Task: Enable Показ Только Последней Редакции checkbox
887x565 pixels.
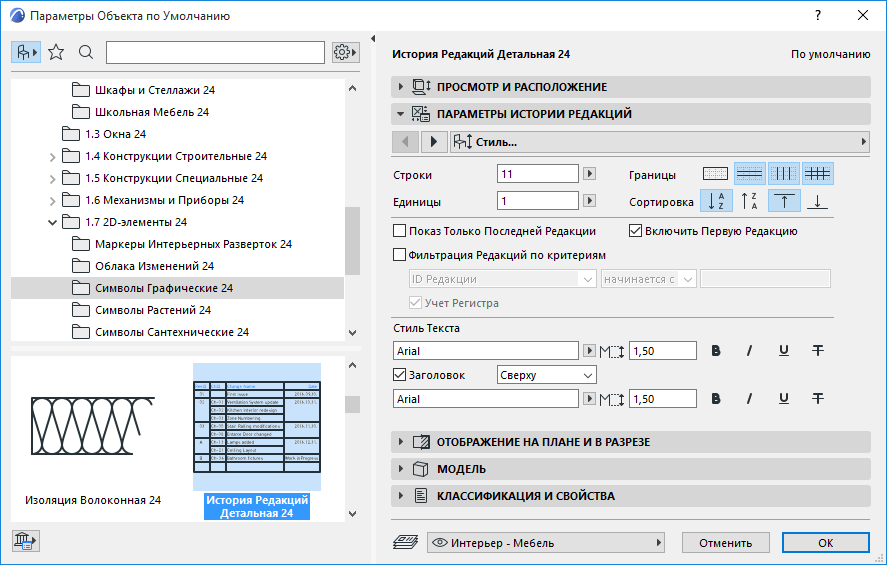Action: pos(399,231)
